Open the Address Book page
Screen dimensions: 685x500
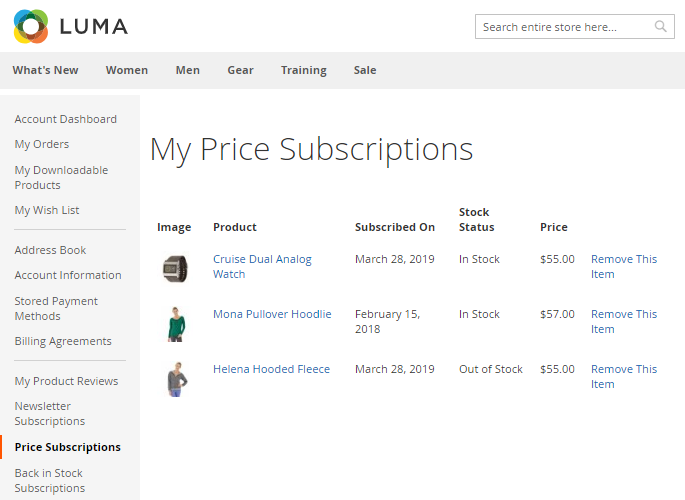point(50,250)
